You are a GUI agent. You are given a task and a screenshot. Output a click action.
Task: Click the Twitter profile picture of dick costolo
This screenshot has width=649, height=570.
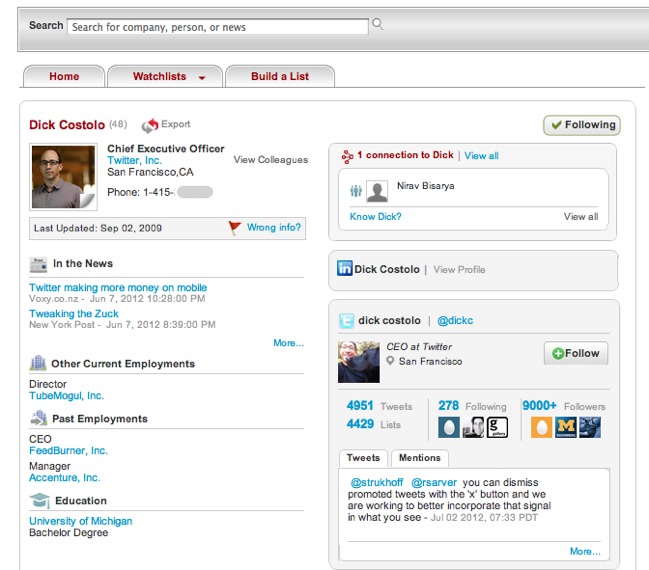coord(358,362)
